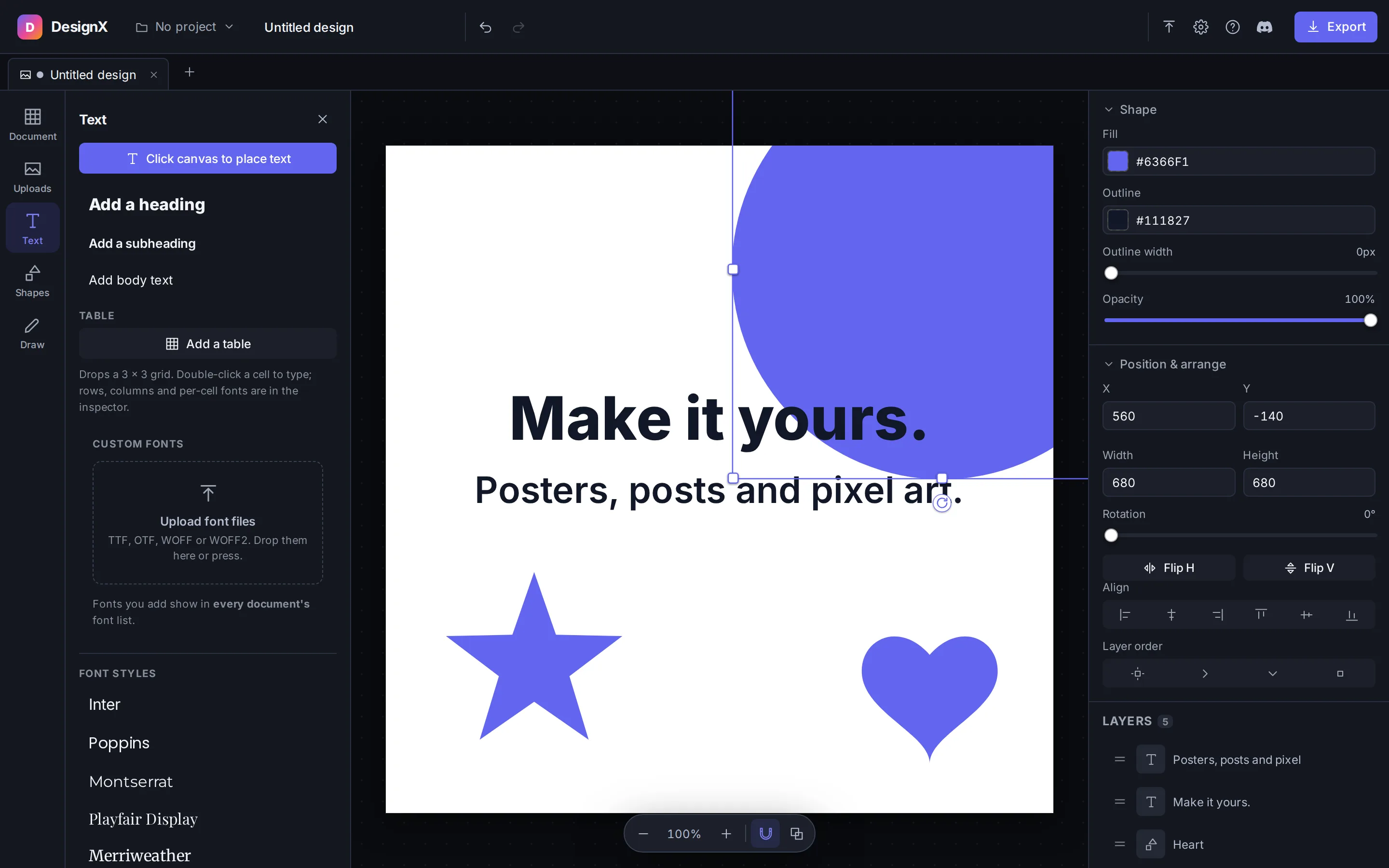Toggle the overlapping squares button in zoom bar
The width and height of the screenshot is (1389, 868).
[797, 834]
